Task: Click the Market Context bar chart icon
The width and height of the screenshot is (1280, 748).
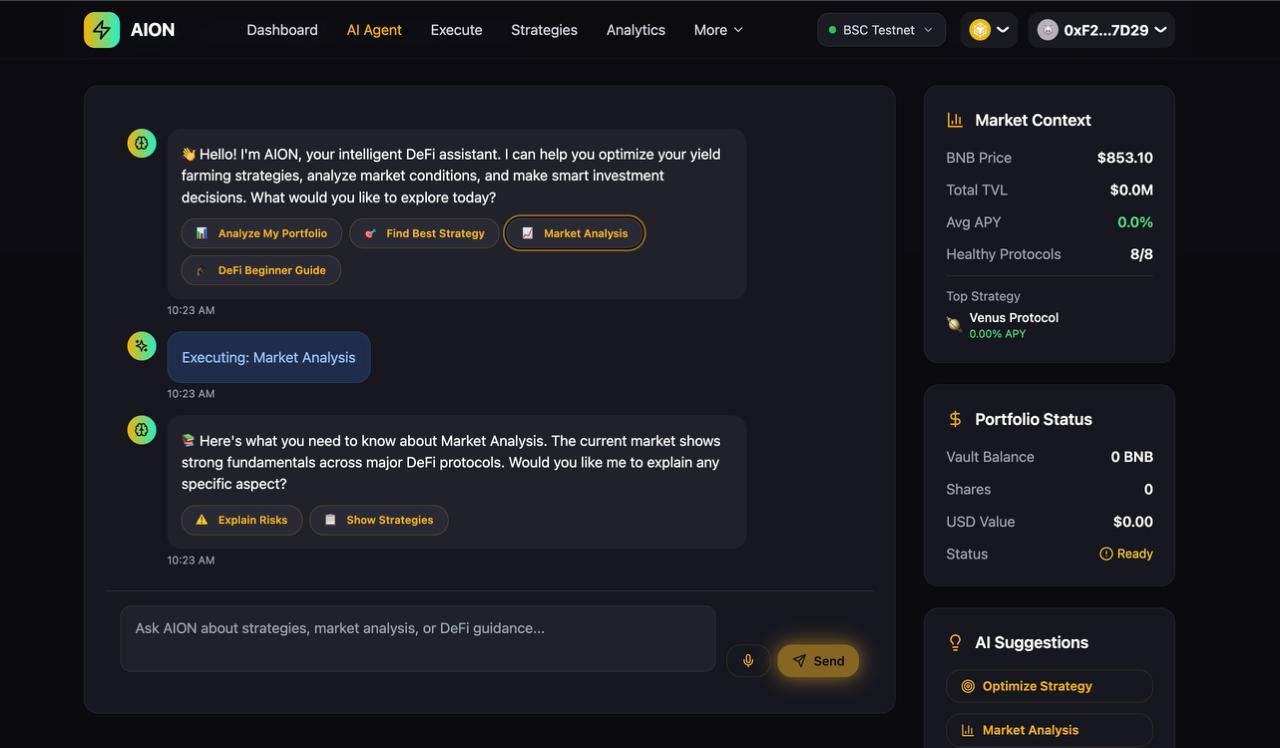Action: coord(955,120)
